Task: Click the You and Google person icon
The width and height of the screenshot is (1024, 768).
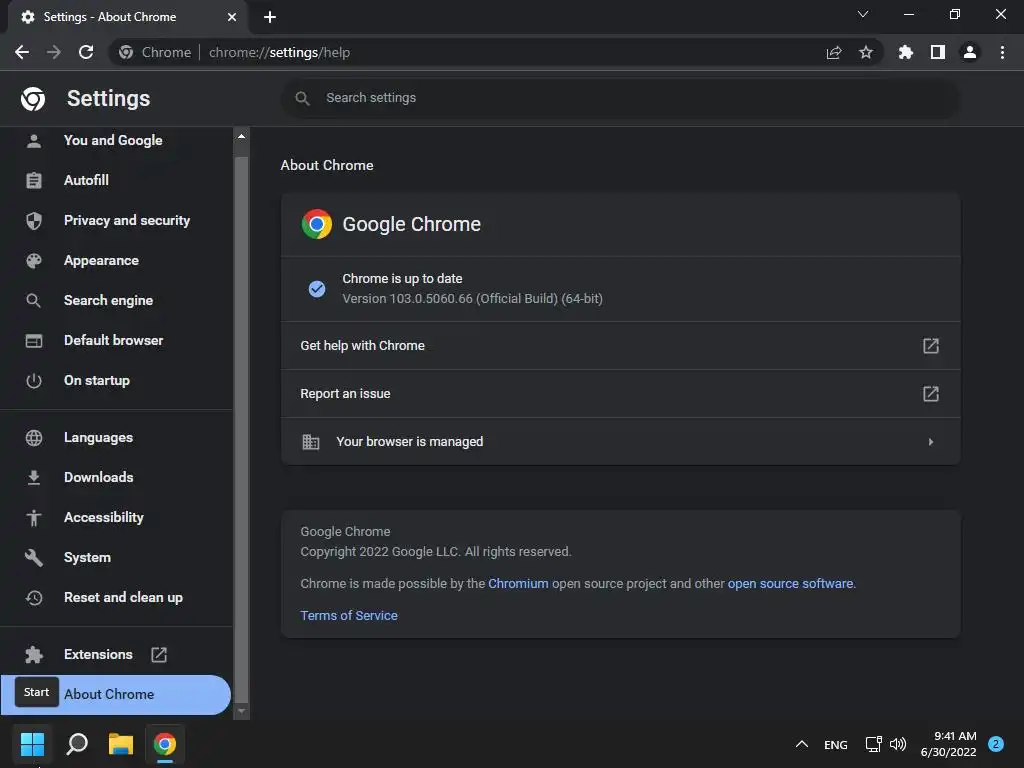Action: pos(34,140)
